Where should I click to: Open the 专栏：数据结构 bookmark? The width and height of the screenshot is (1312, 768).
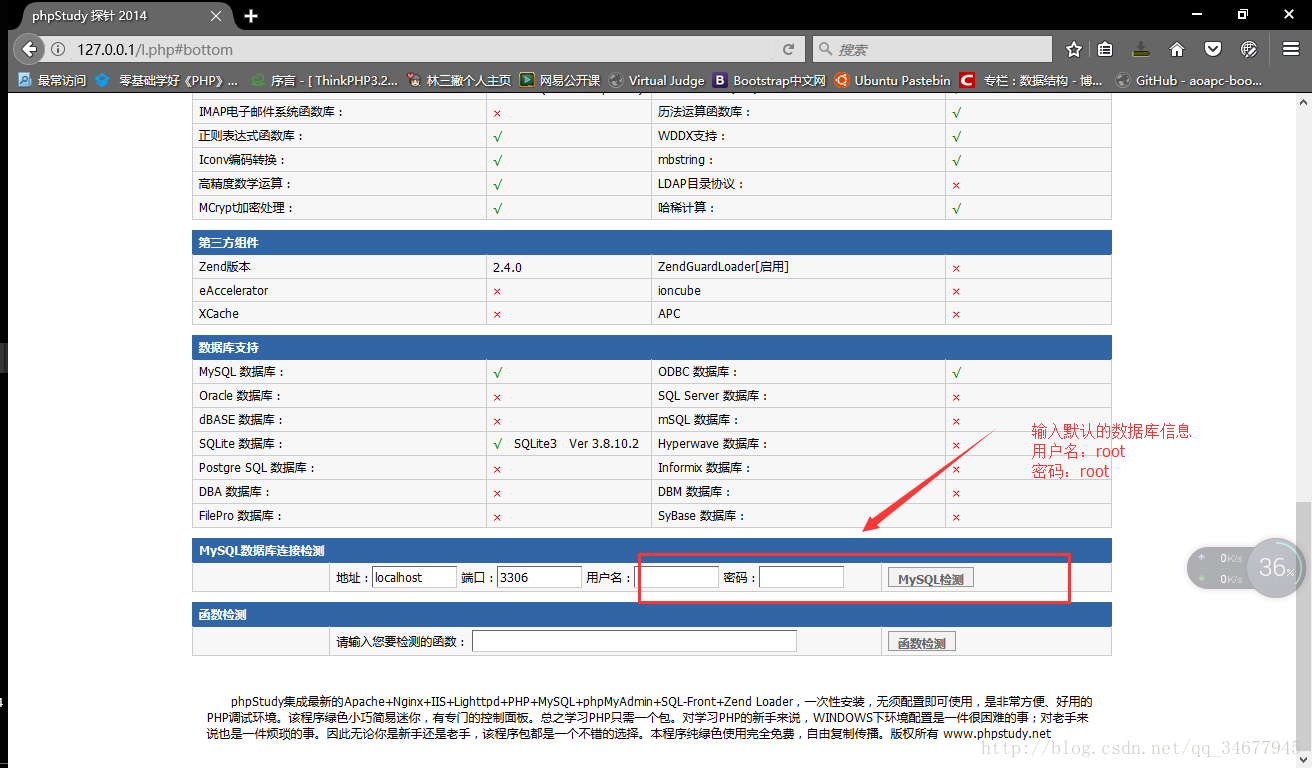[x=1031, y=80]
